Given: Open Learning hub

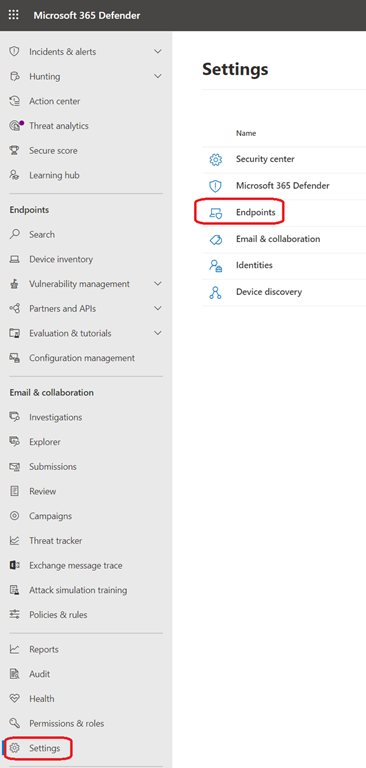Looking at the screenshot, I should point(54,175).
